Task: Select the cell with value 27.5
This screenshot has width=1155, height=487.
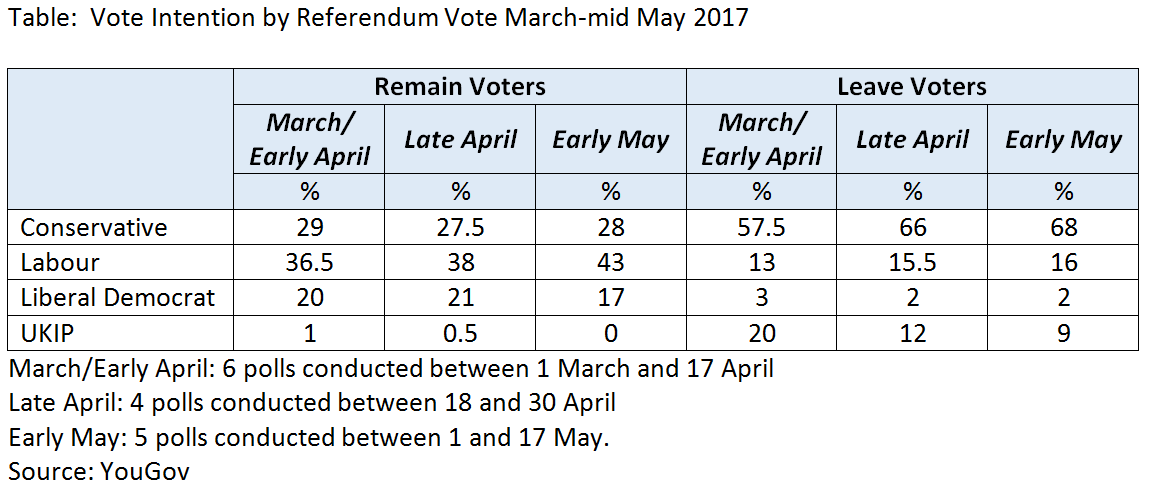Action: click(460, 227)
